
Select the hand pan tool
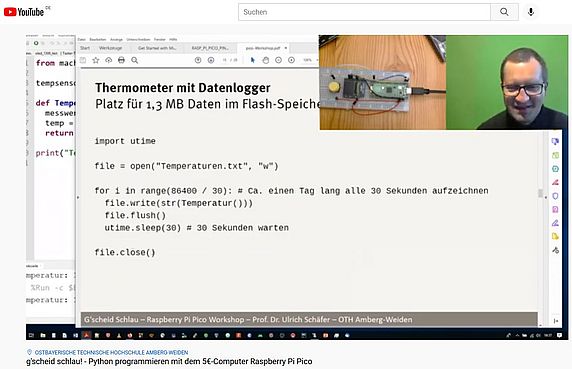pyautogui.click(x=266, y=60)
